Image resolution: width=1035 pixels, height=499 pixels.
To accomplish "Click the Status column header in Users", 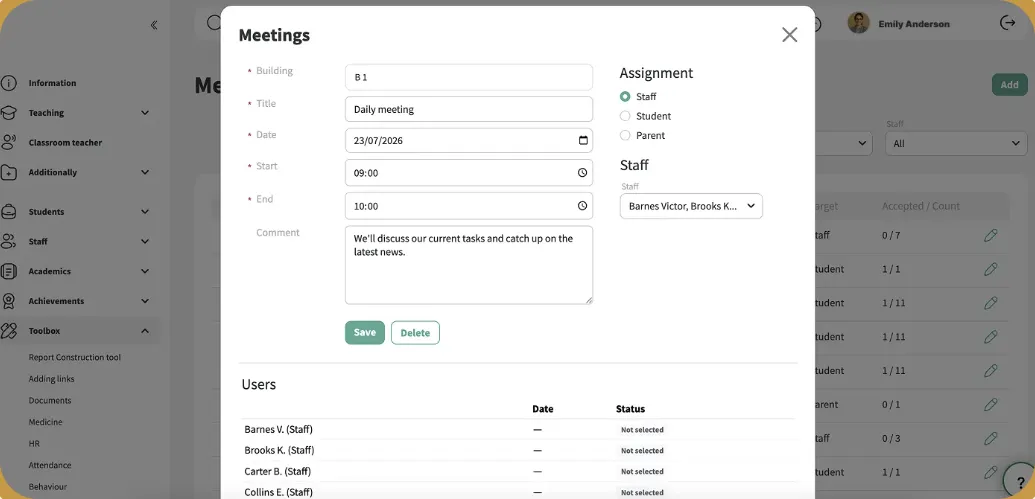I will click(x=630, y=409).
